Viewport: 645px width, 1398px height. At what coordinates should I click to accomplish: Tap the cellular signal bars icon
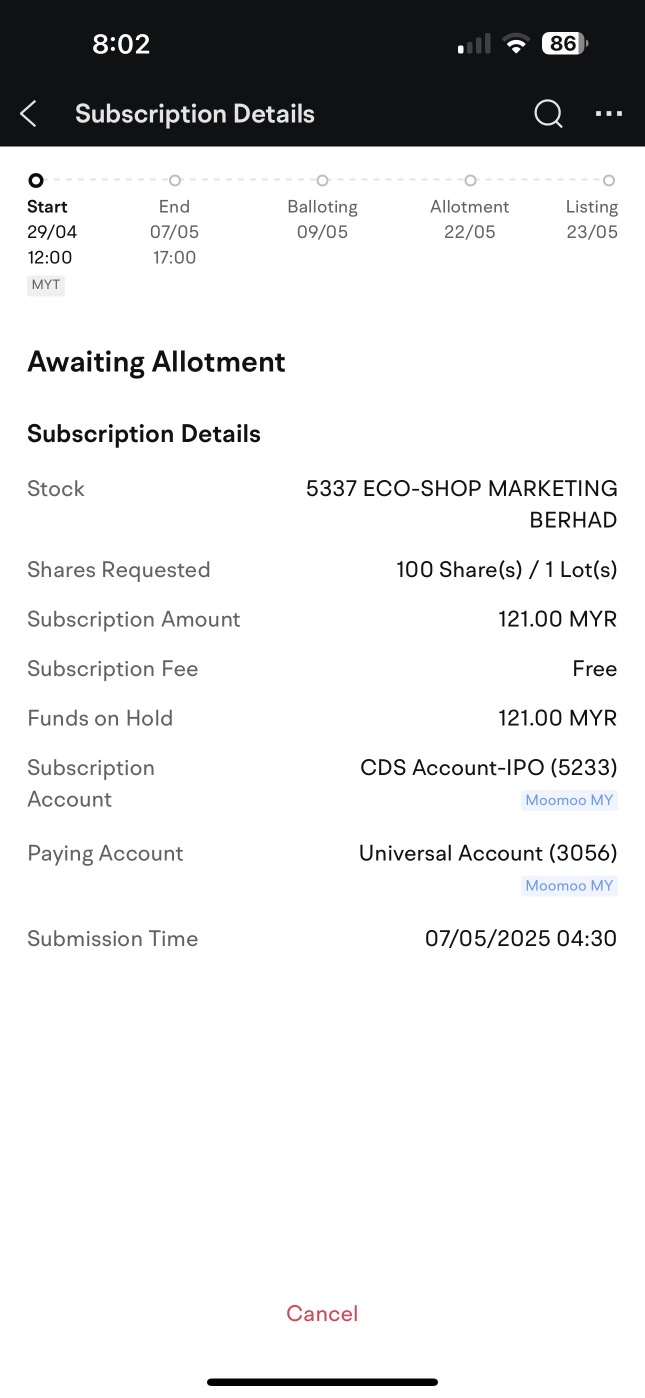474,44
